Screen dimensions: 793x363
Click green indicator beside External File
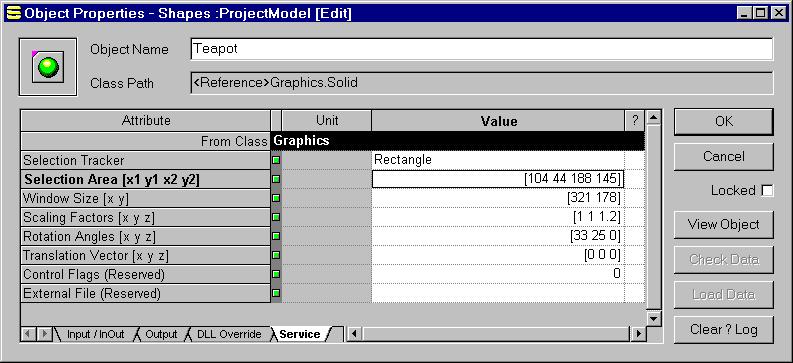click(276, 293)
